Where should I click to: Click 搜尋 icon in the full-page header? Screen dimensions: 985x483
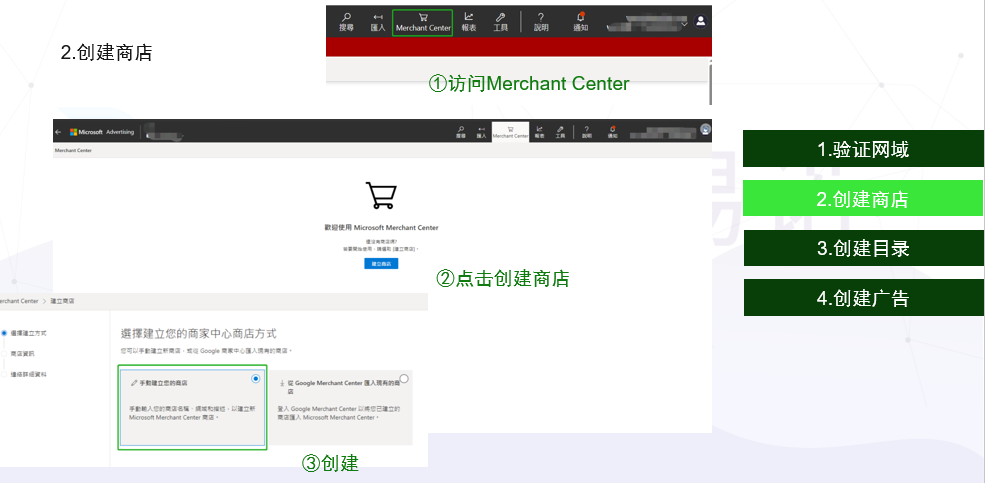point(462,131)
